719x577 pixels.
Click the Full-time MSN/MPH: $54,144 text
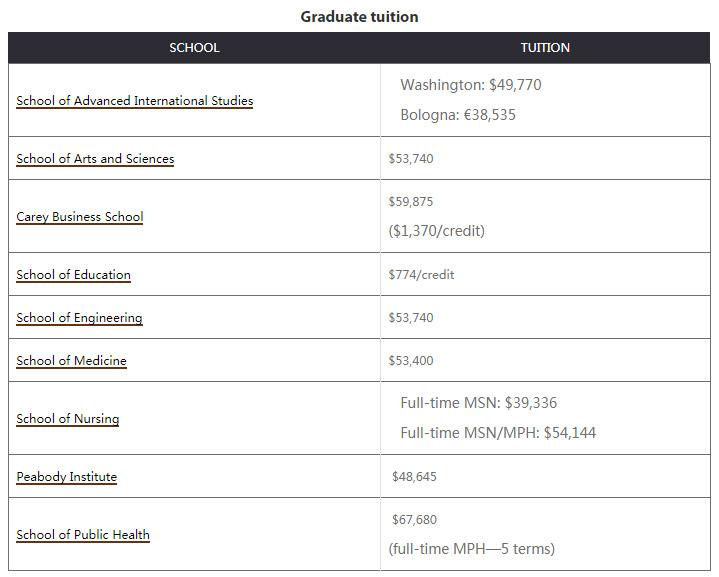coord(498,433)
